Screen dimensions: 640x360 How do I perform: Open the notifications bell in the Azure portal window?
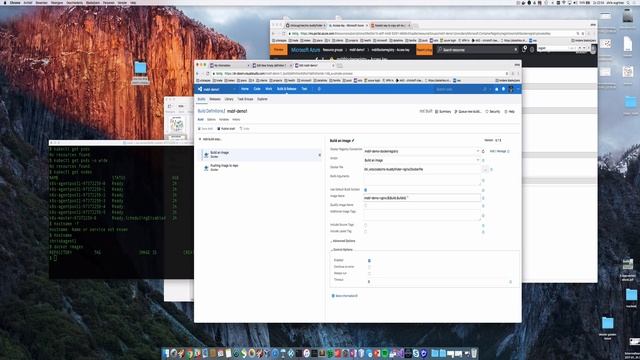click(524, 49)
